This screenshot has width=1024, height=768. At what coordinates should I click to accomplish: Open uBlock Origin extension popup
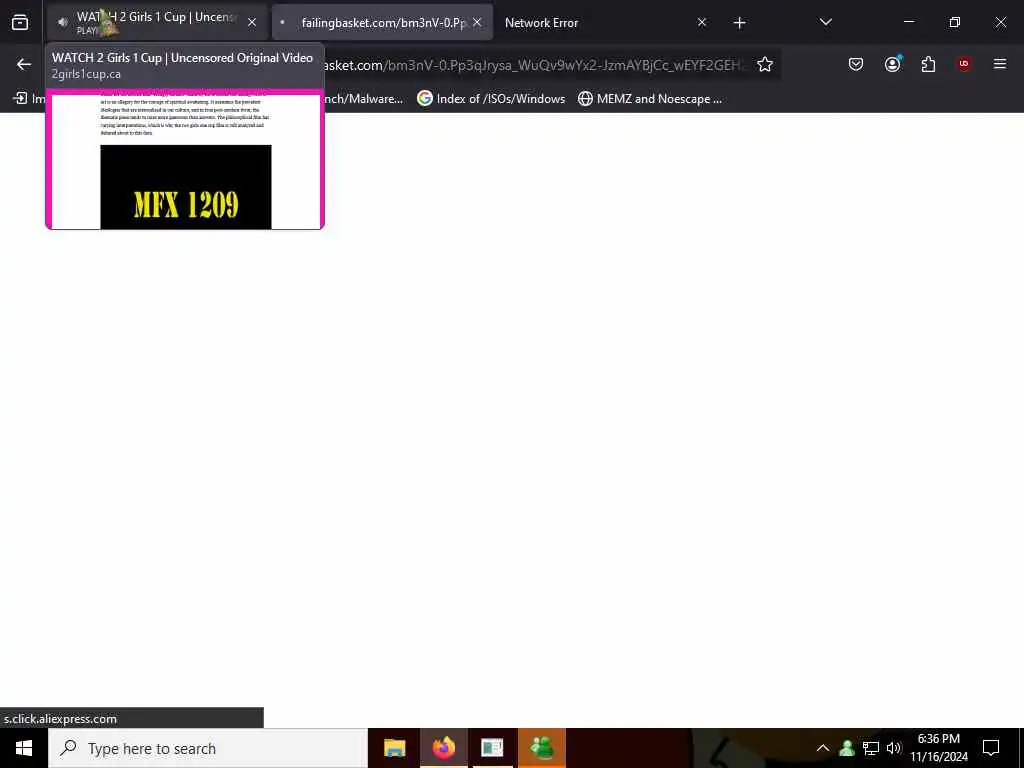click(963, 64)
